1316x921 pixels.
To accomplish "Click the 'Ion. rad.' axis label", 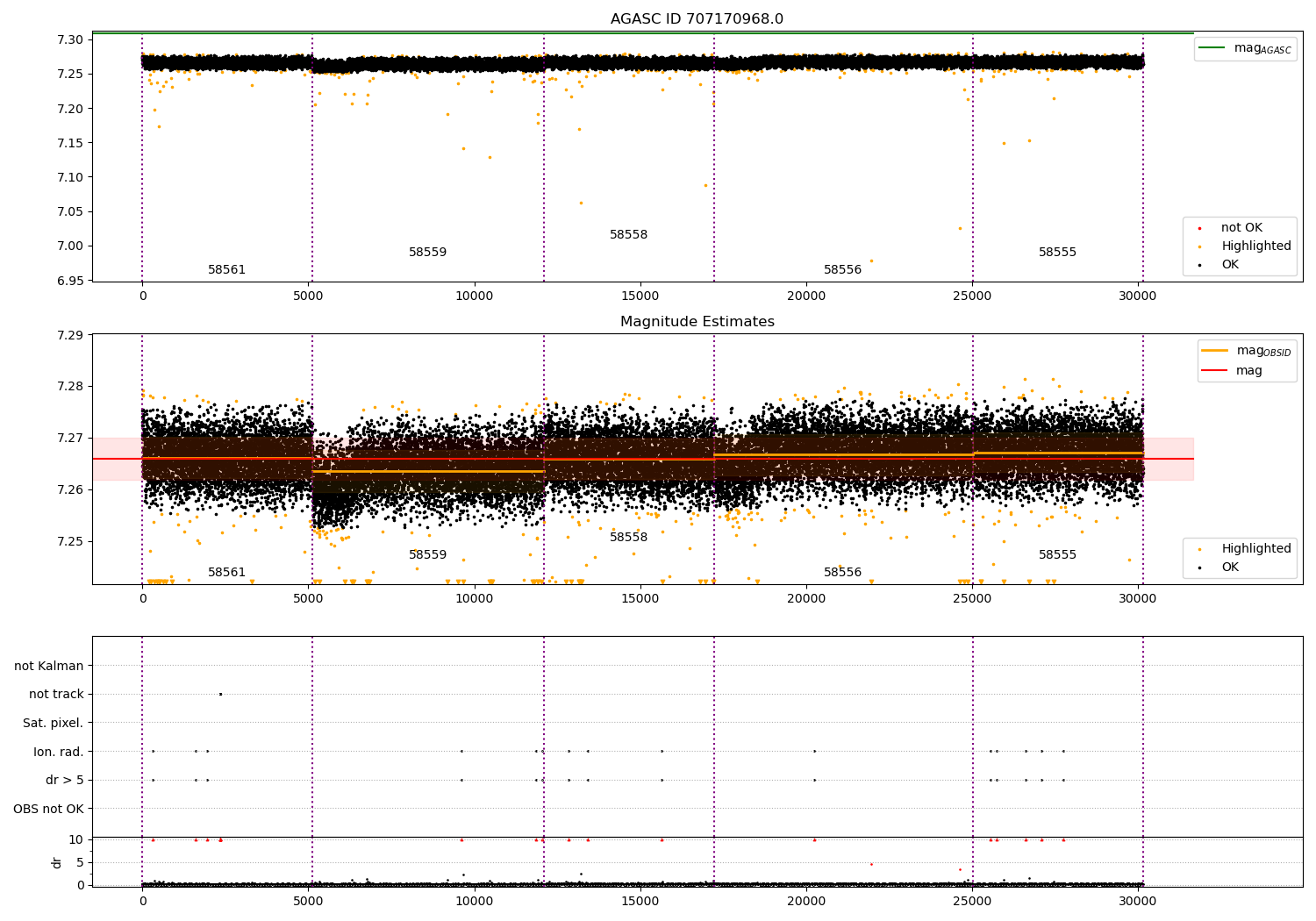I will pyautogui.click(x=59, y=752).
